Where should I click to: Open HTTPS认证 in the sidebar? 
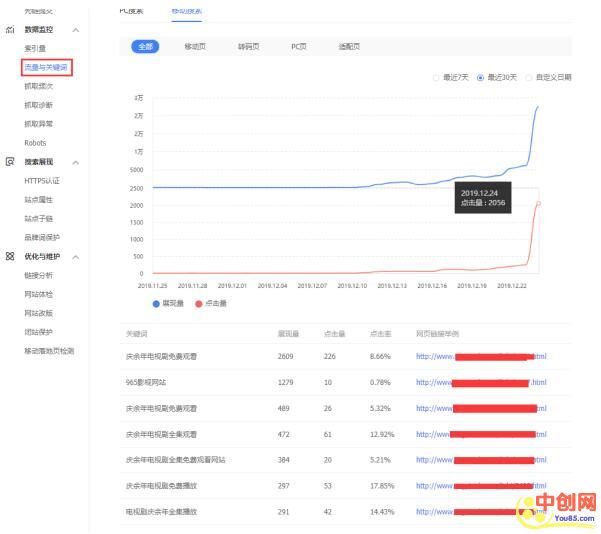point(42,181)
